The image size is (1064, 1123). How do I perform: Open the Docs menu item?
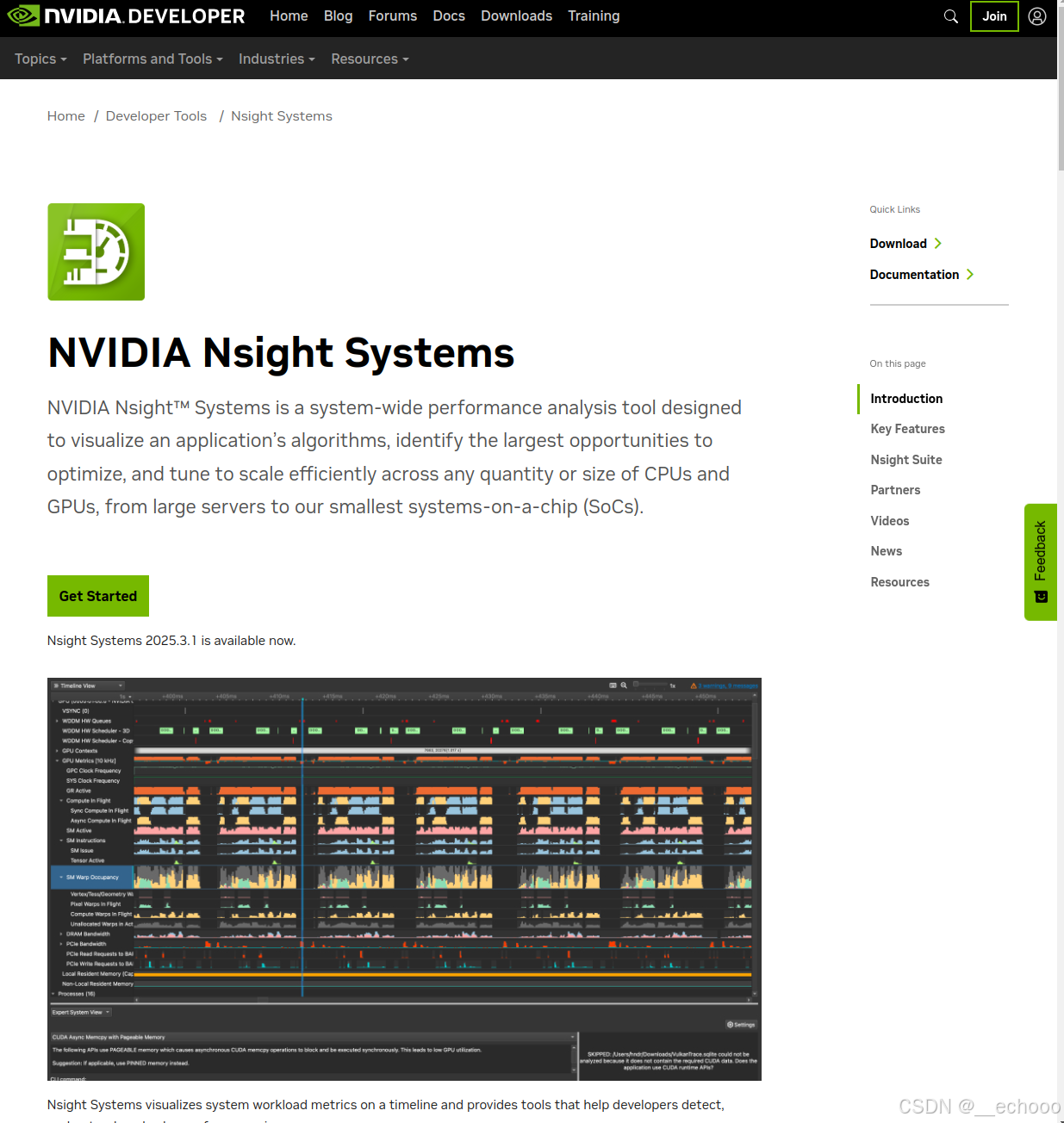449,16
